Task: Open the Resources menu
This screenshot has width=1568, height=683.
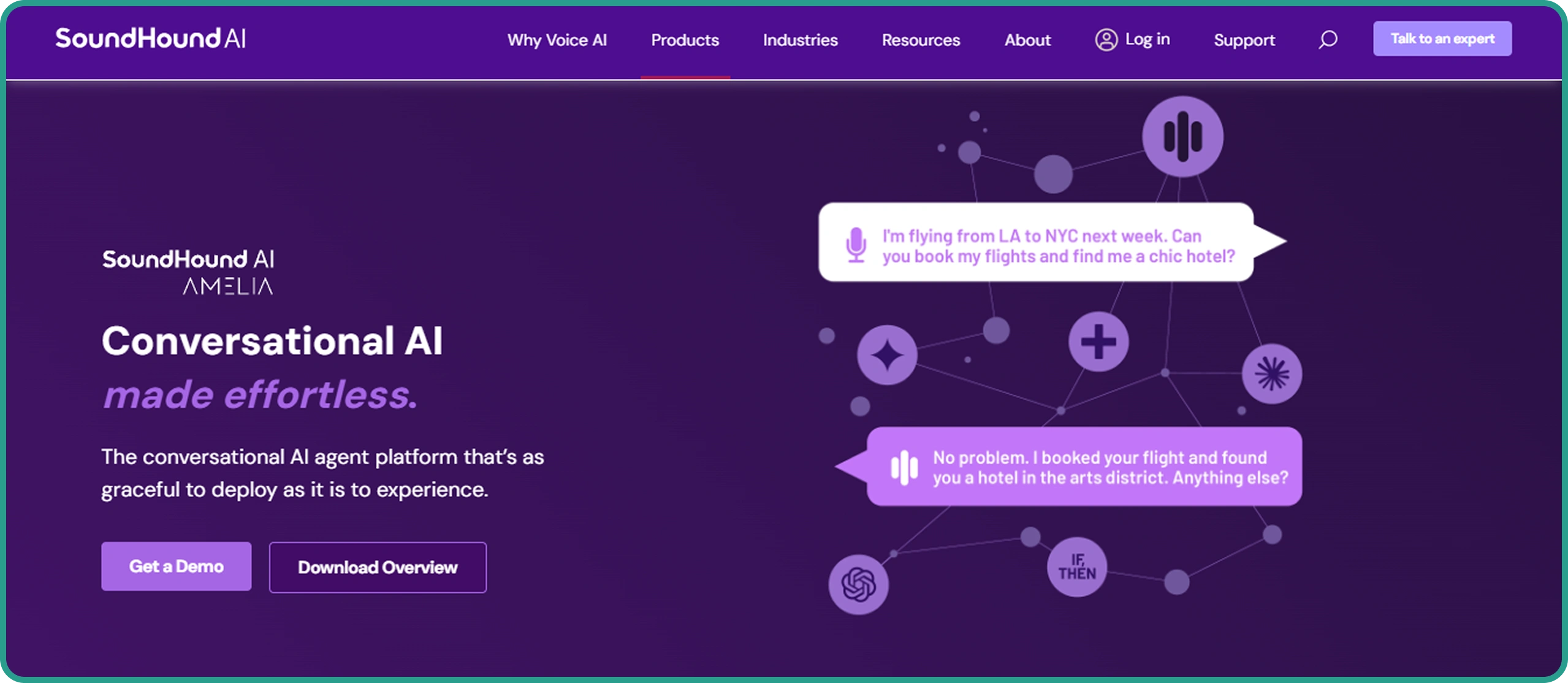Action: pos(921,40)
